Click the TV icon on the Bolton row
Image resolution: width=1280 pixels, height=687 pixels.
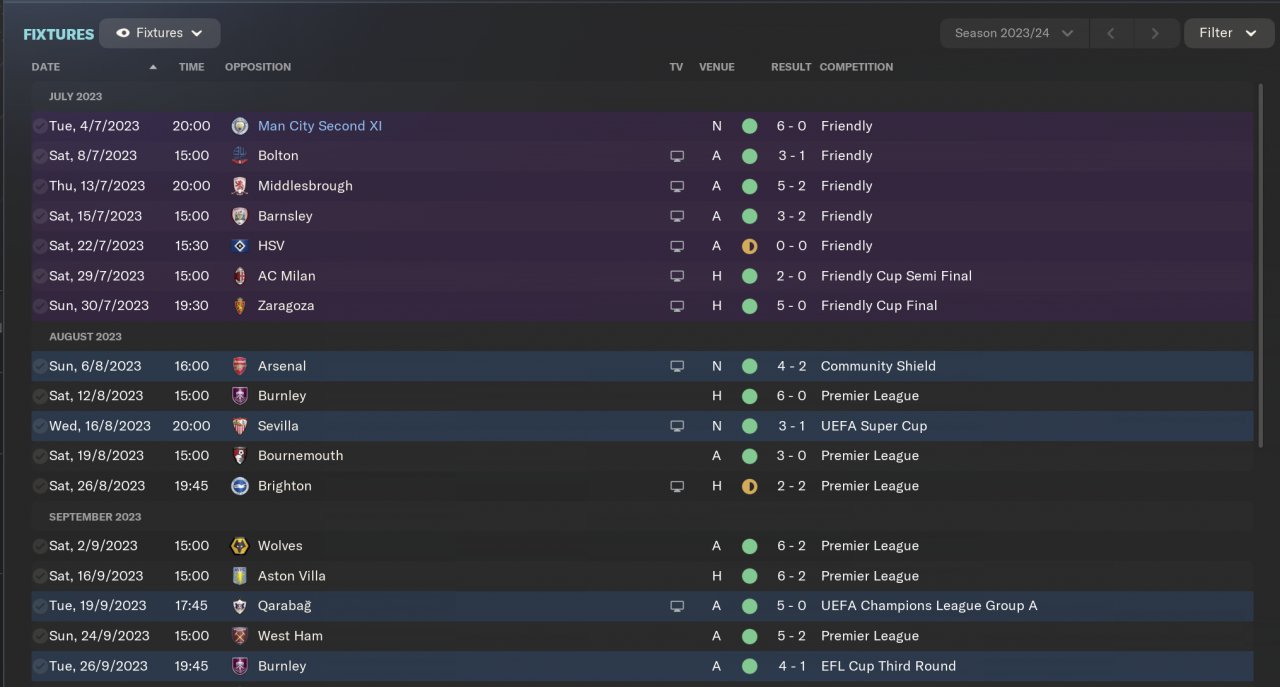pyautogui.click(x=677, y=156)
